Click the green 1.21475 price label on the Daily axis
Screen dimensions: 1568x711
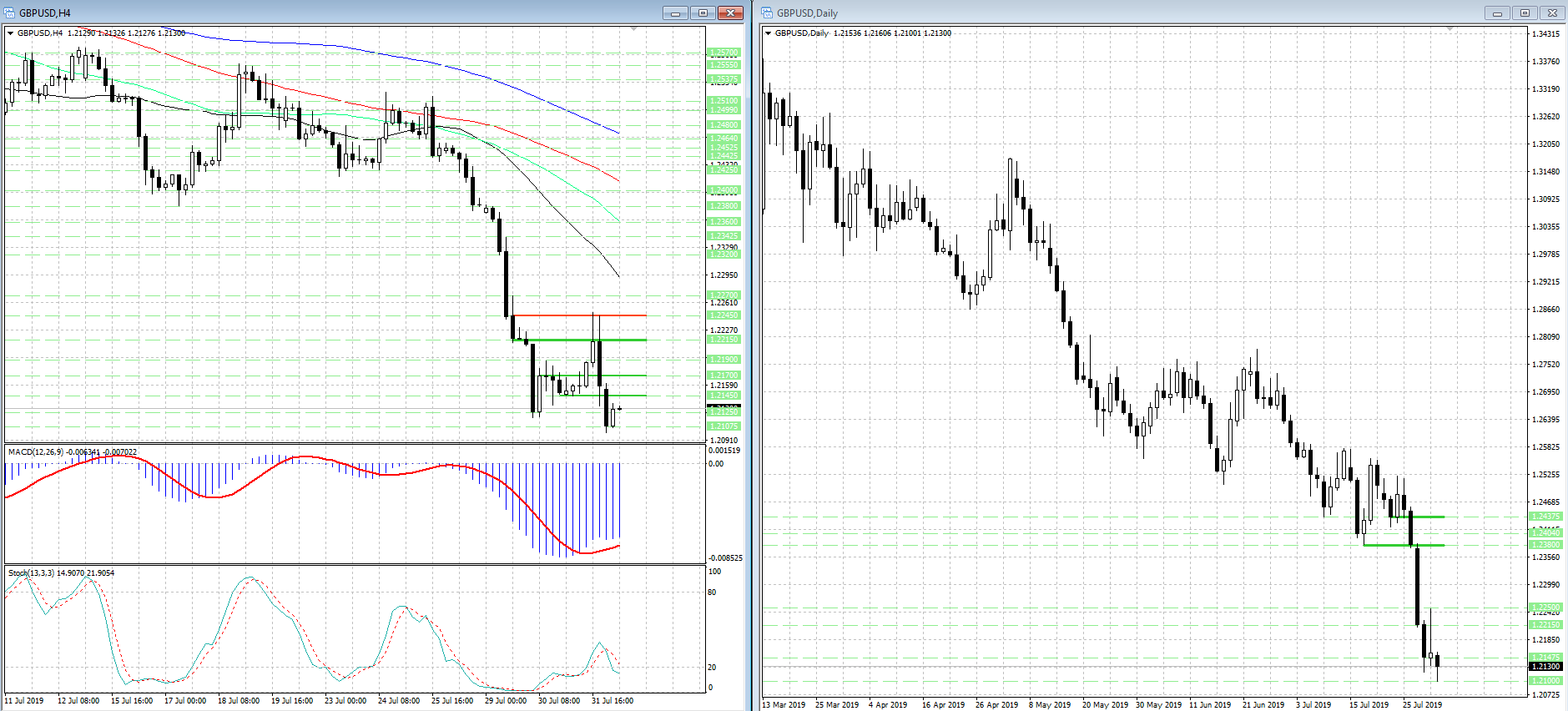1545,658
